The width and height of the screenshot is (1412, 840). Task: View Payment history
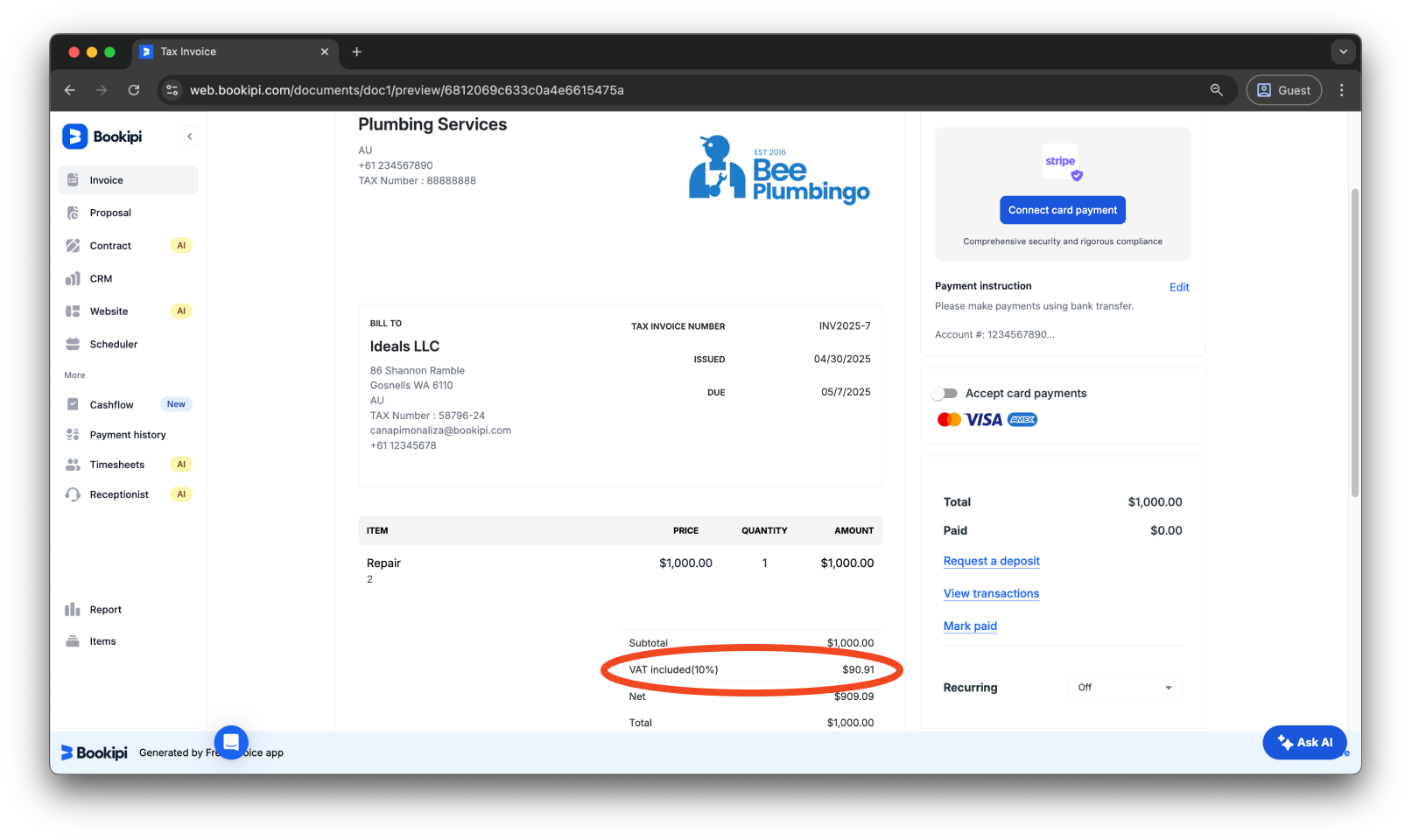[127, 434]
